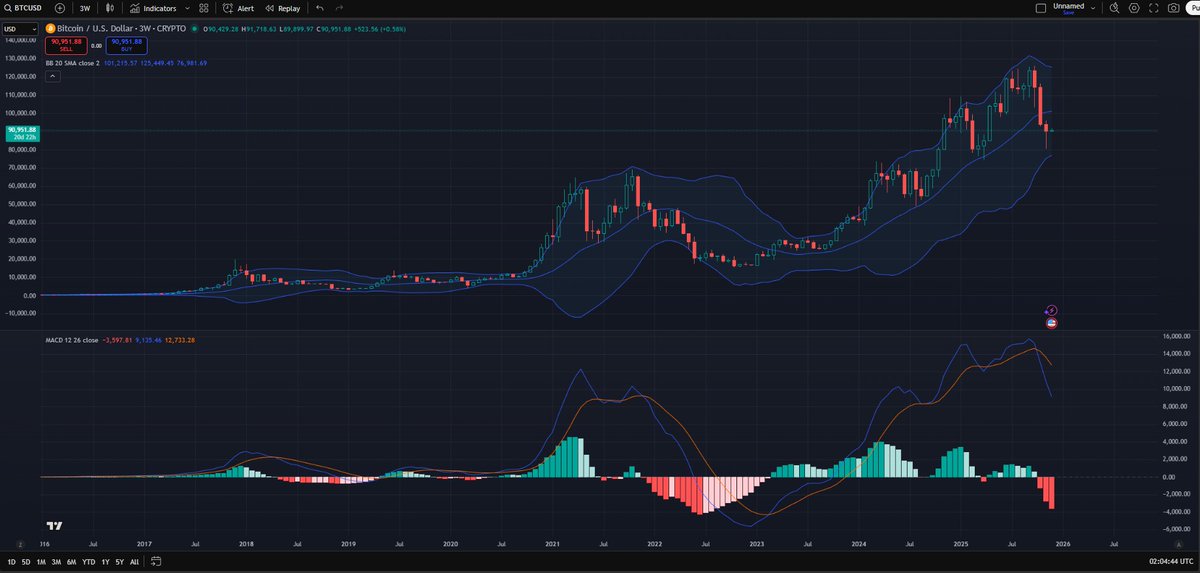Image resolution: width=1200 pixels, height=573 pixels.
Task: Click the MACD signal value 12,733.28
Action: [179, 340]
